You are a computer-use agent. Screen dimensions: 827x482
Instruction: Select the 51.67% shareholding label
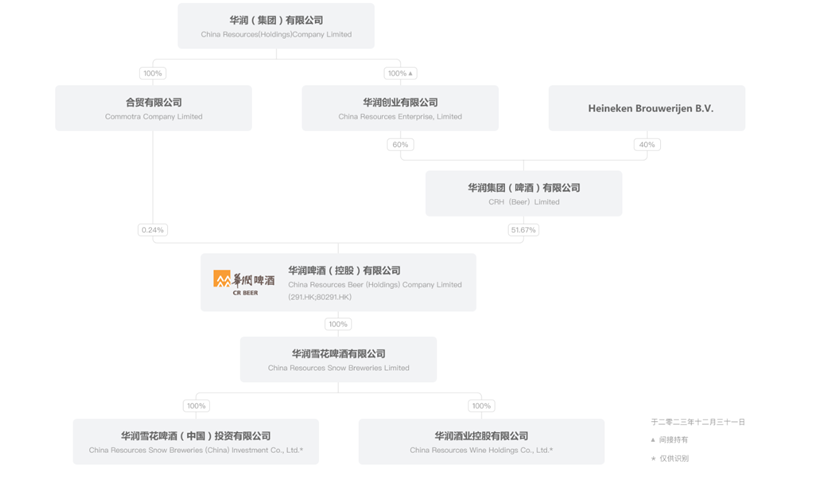[x=523, y=230]
